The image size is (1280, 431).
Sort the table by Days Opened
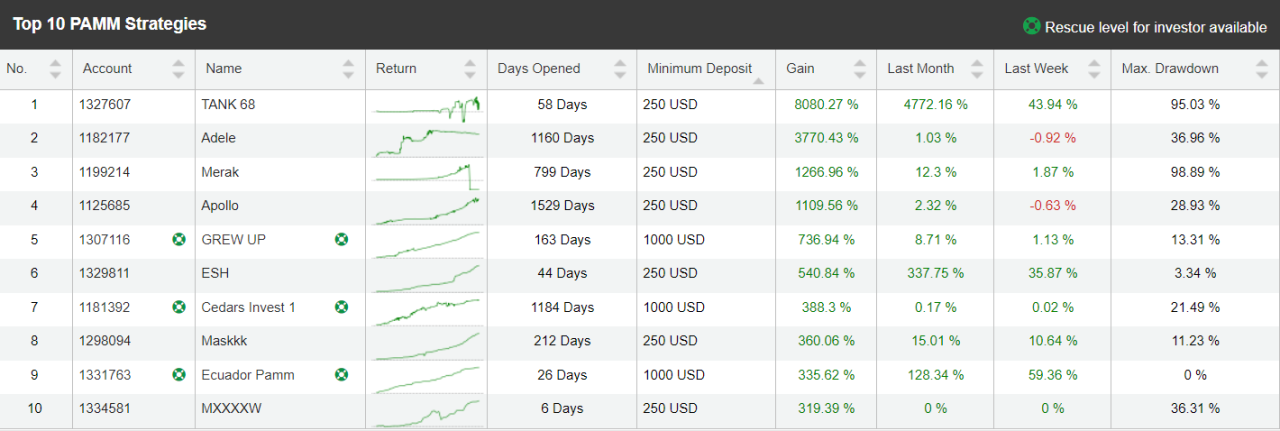click(x=620, y=69)
